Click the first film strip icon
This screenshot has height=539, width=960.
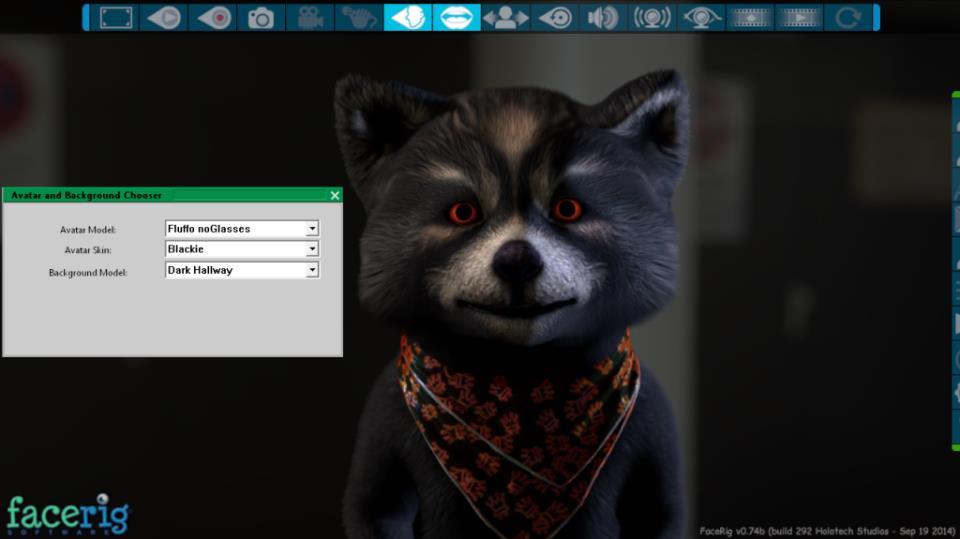point(749,17)
